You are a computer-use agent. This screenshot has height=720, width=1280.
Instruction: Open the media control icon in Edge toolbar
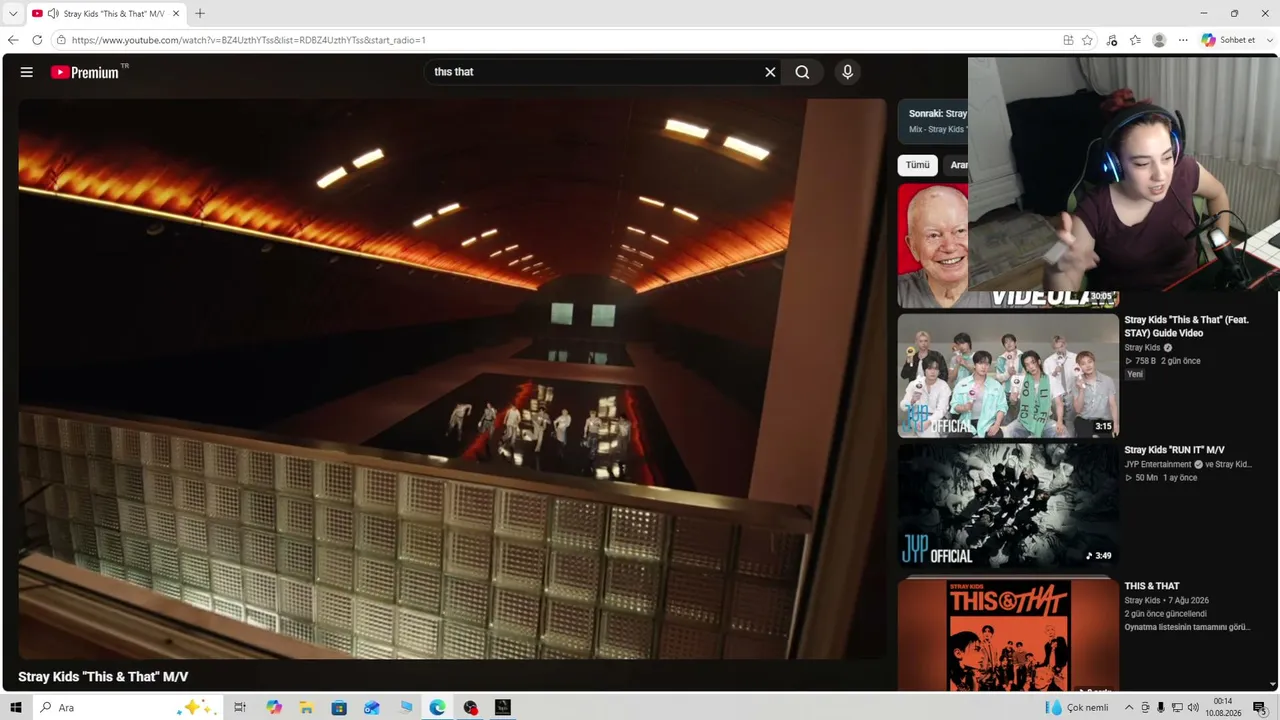click(1112, 40)
